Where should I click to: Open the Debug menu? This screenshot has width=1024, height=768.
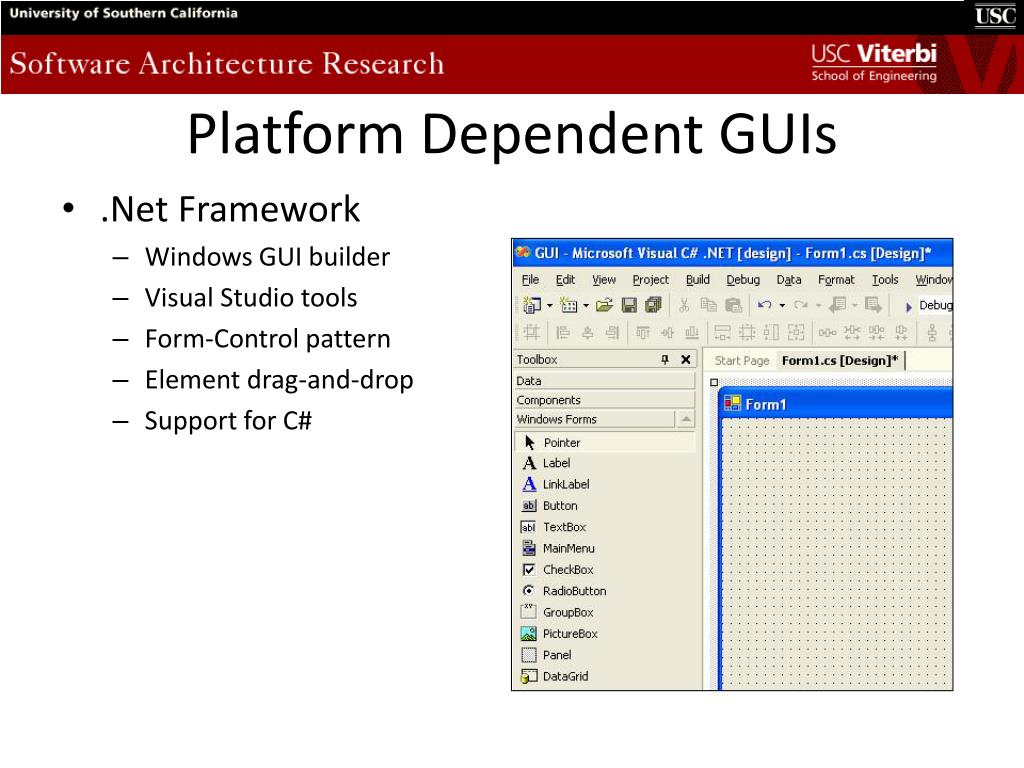click(x=743, y=280)
